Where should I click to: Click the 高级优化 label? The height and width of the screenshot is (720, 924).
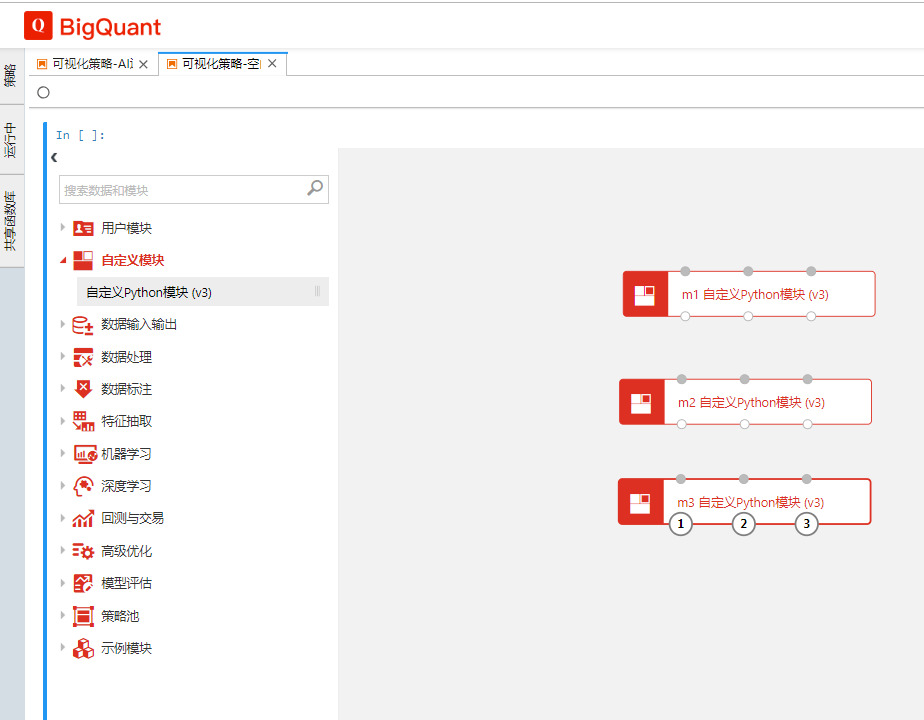[127, 551]
